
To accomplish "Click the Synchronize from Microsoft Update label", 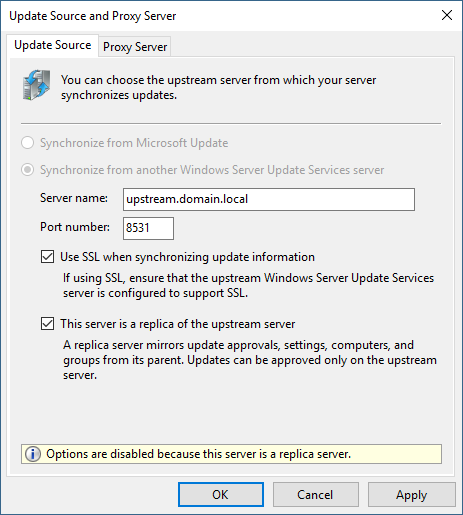I will (134, 143).
